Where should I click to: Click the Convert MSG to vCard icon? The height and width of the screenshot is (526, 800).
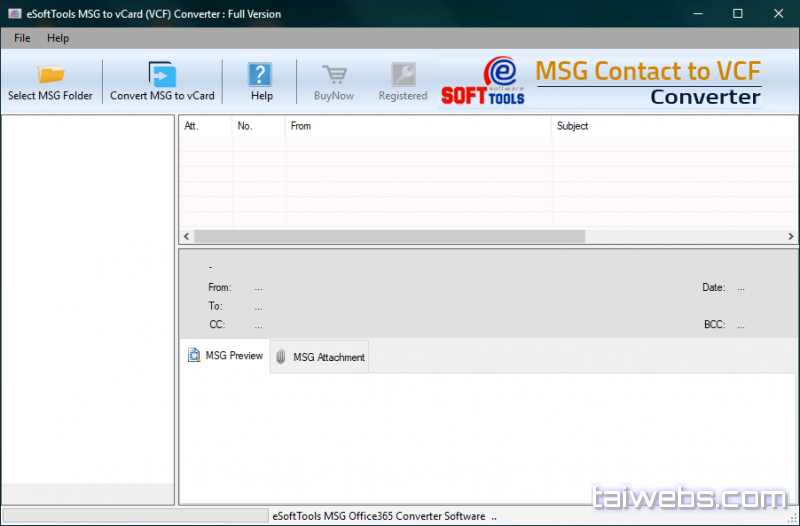(162, 74)
